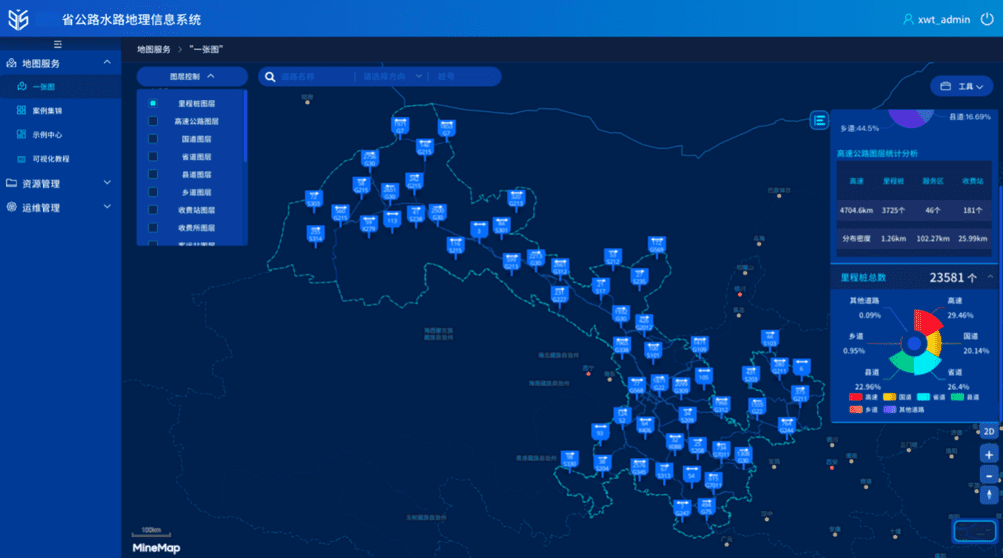Click the xwt_admin user profile icon
Viewport: 1003px width, 558px height.
pyautogui.click(x=909, y=19)
